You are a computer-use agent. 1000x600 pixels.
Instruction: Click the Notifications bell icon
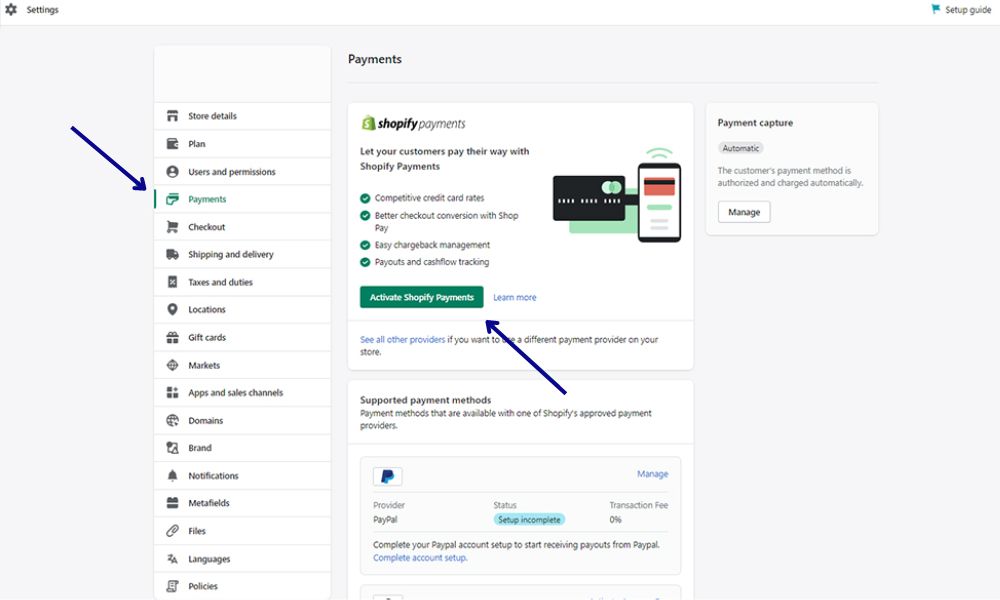tap(172, 476)
